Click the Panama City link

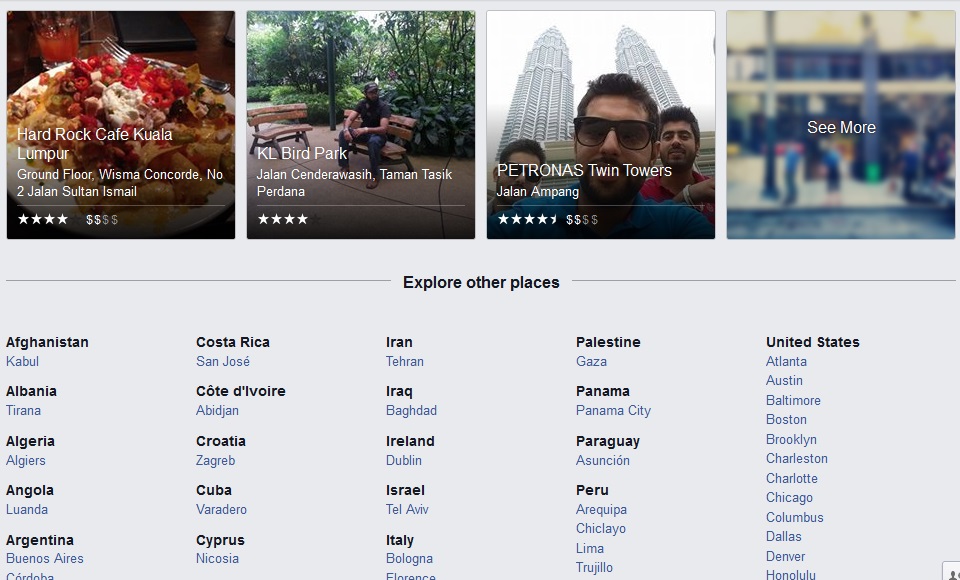[613, 410]
